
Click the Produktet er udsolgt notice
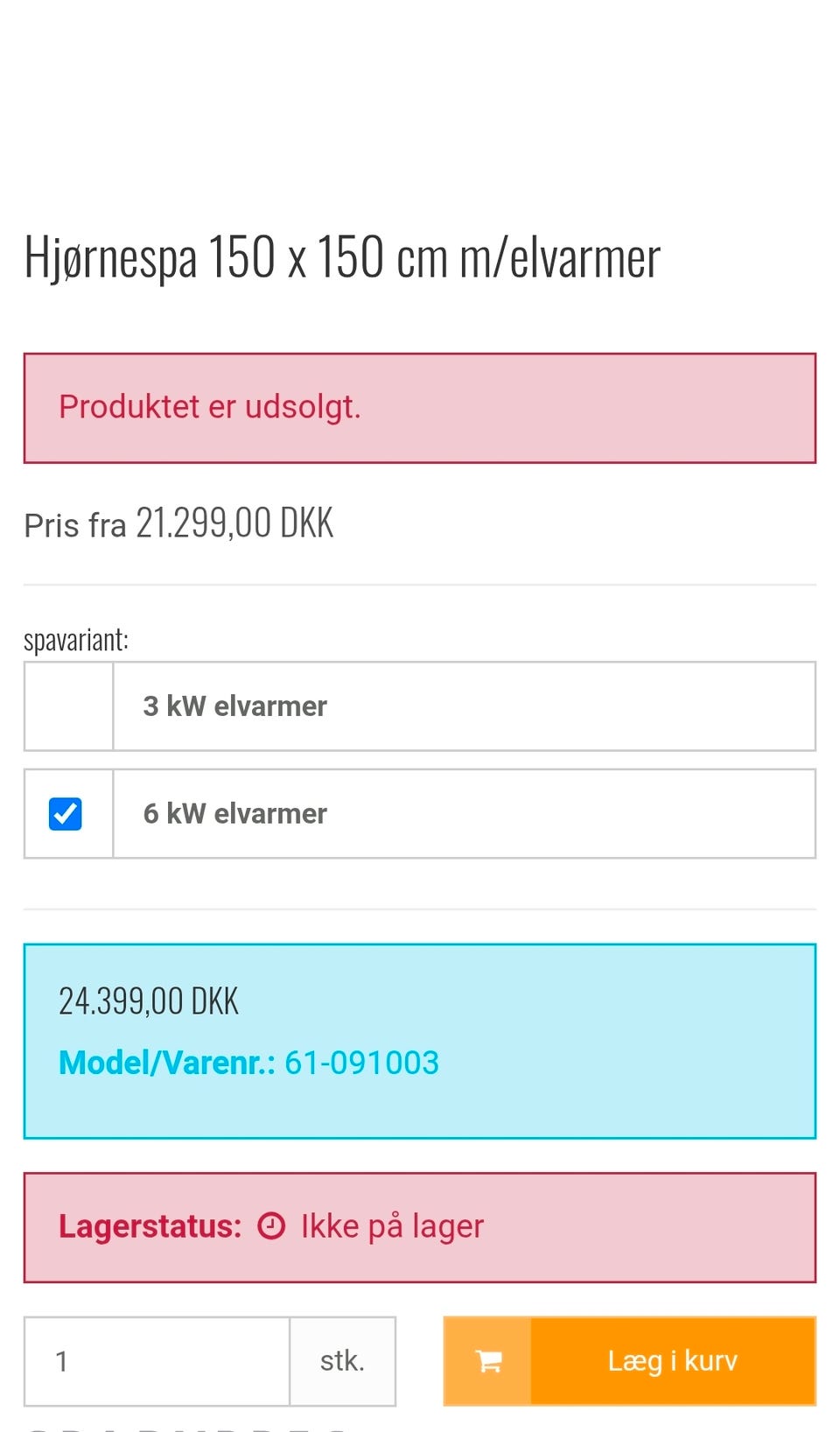tap(210, 407)
